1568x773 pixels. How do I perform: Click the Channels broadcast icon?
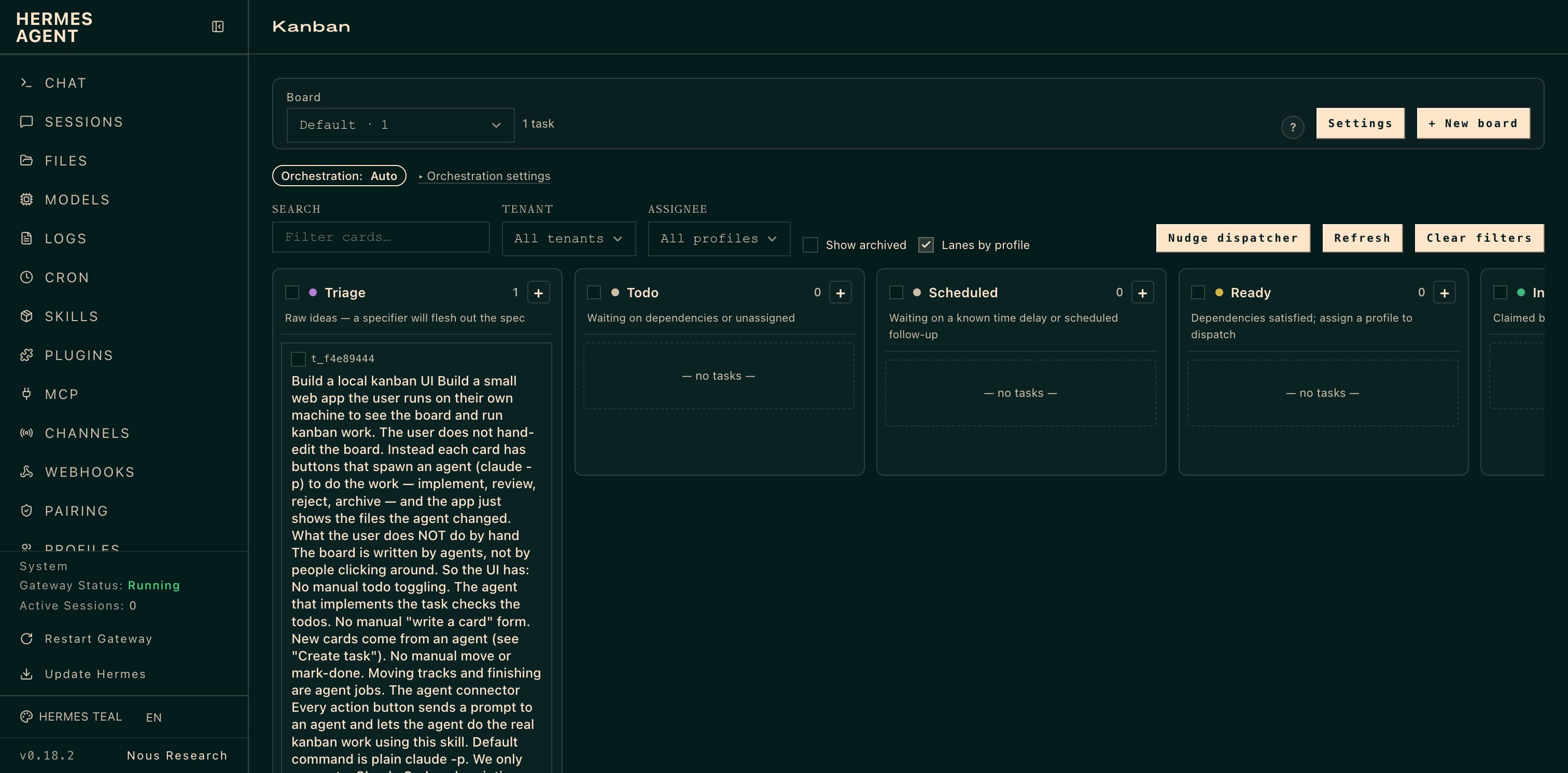tap(26, 433)
